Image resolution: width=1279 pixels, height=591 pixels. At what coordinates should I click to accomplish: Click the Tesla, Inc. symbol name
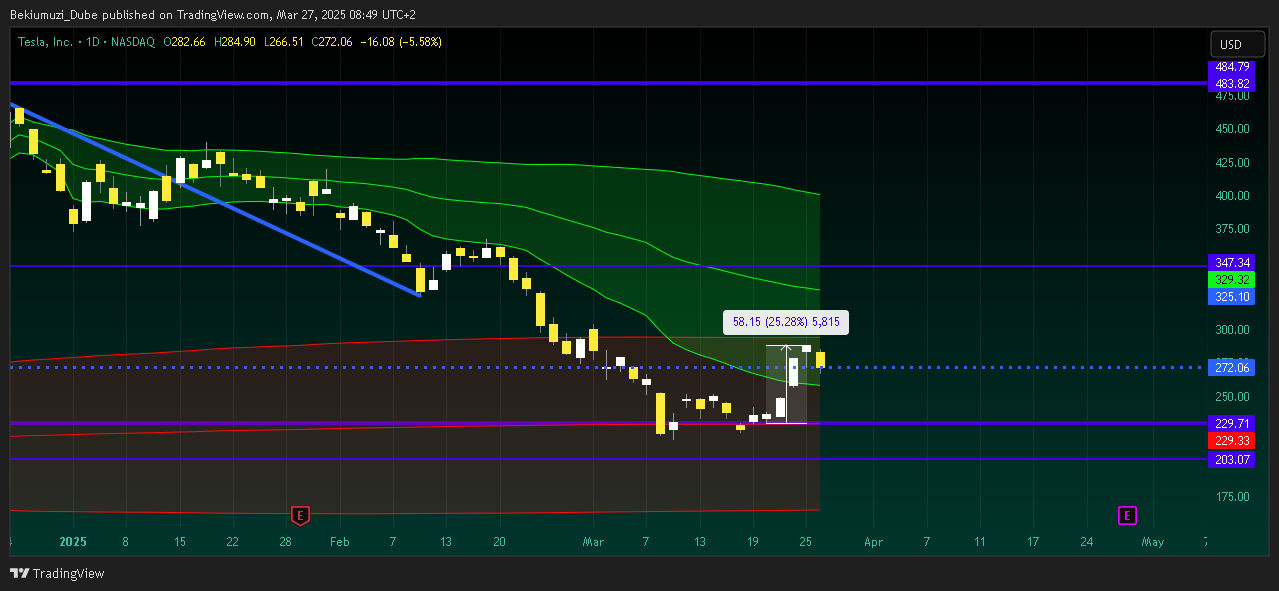(x=46, y=42)
